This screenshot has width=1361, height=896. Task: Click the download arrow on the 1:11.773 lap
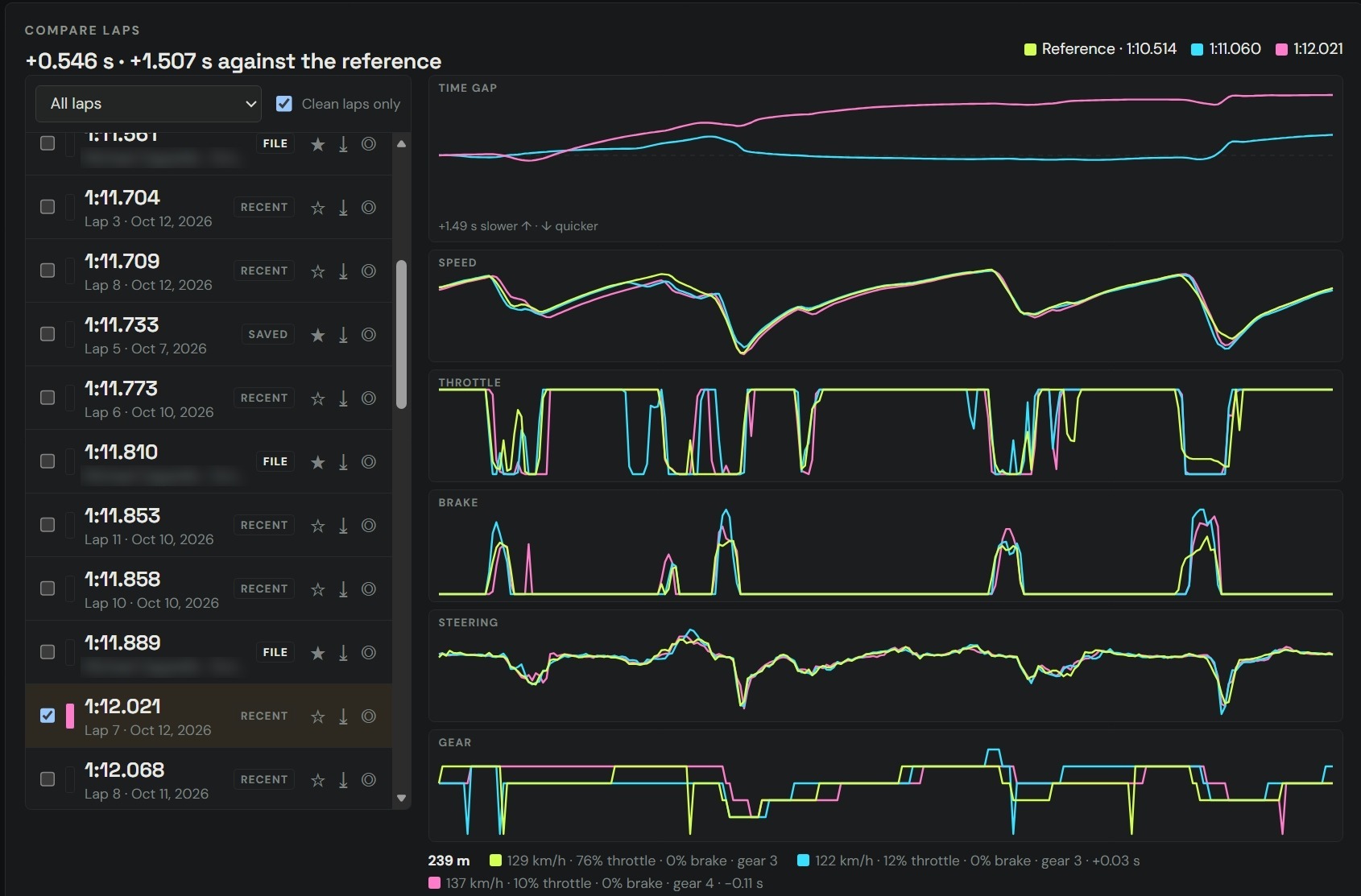tap(343, 398)
